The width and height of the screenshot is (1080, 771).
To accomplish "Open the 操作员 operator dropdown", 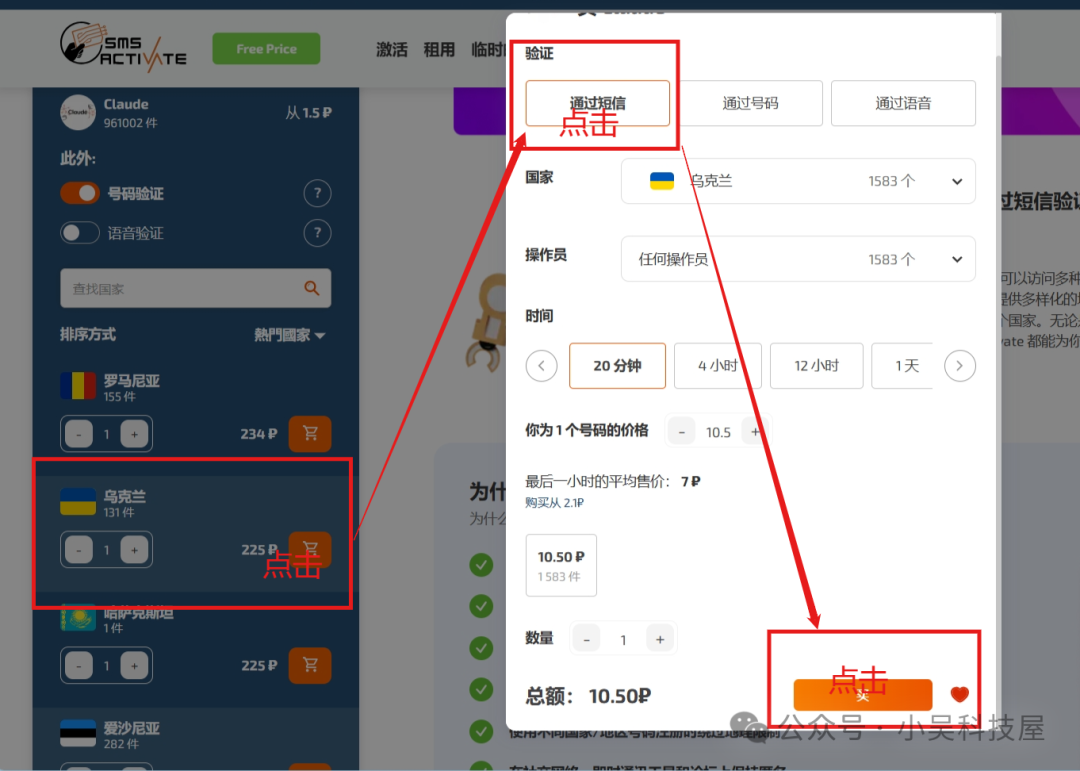I will (798, 259).
